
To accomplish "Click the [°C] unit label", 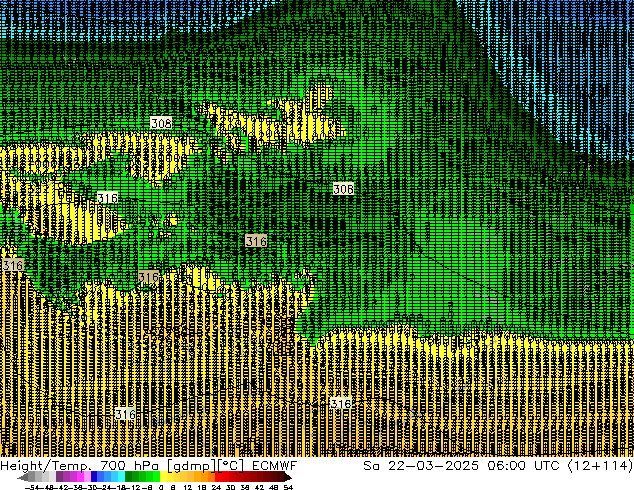I will point(230,466).
